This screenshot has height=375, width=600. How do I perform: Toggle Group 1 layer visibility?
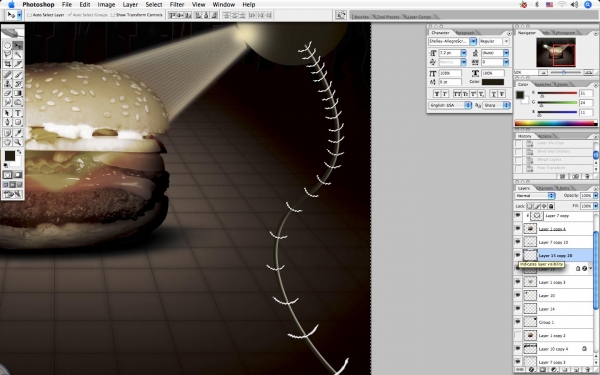tap(518, 322)
